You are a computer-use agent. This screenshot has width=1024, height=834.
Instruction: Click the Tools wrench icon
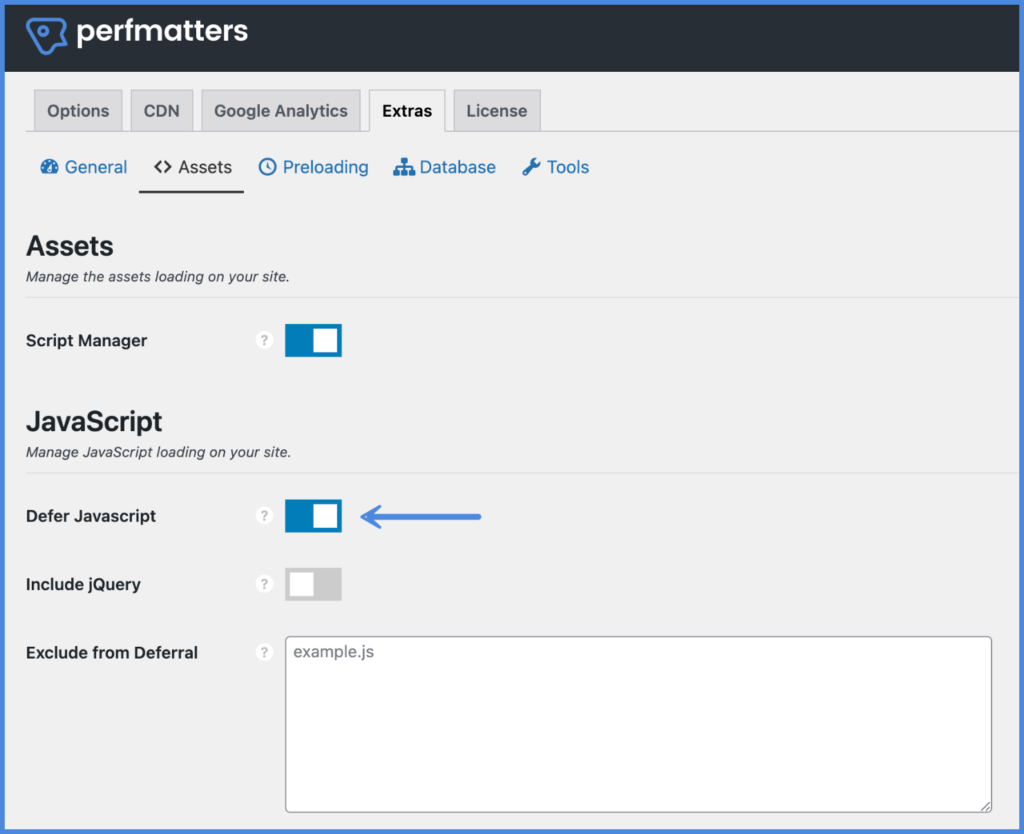(531, 167)
